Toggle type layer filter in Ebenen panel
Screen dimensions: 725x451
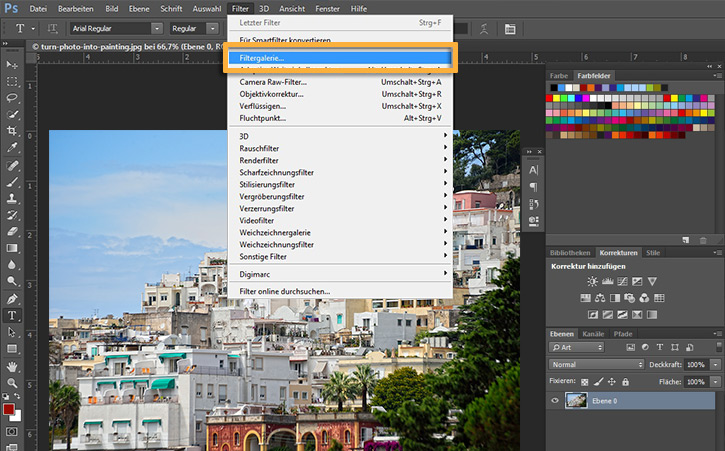click(x=660, y=347)
